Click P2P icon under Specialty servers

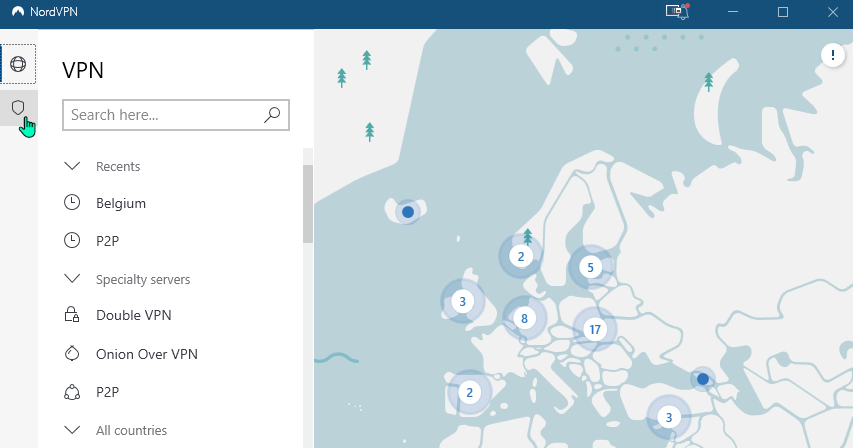(72, 392)
